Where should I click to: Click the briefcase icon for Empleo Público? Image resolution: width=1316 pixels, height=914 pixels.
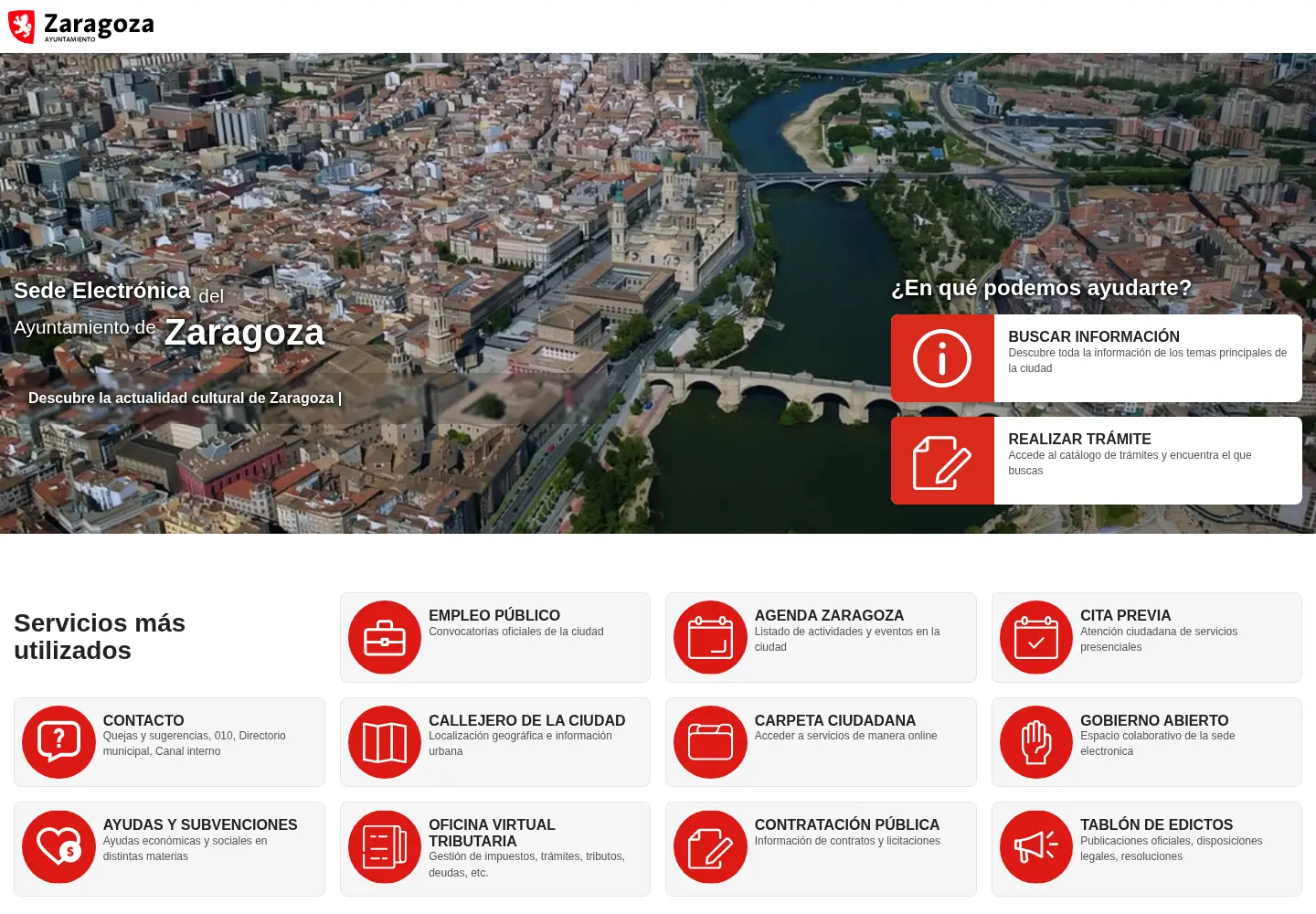[x=385, y=638]
